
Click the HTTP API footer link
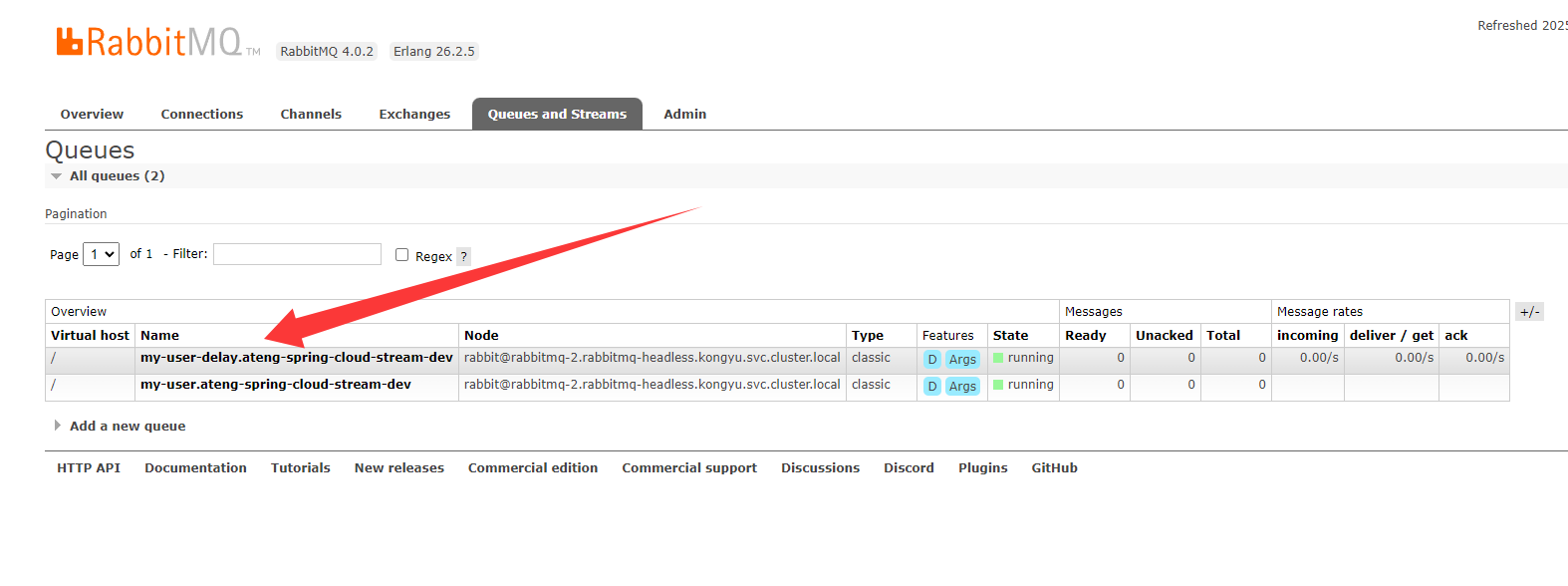tap(89, 468)
